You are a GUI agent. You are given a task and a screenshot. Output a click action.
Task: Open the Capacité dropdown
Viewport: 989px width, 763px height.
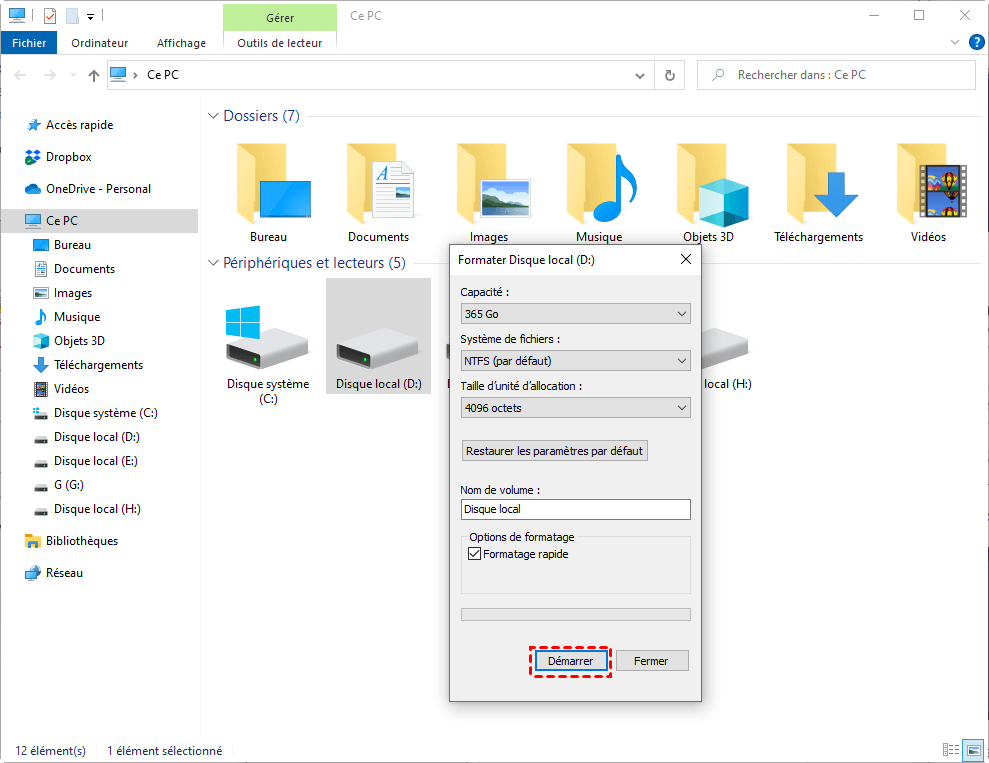(x=575, y=313)
